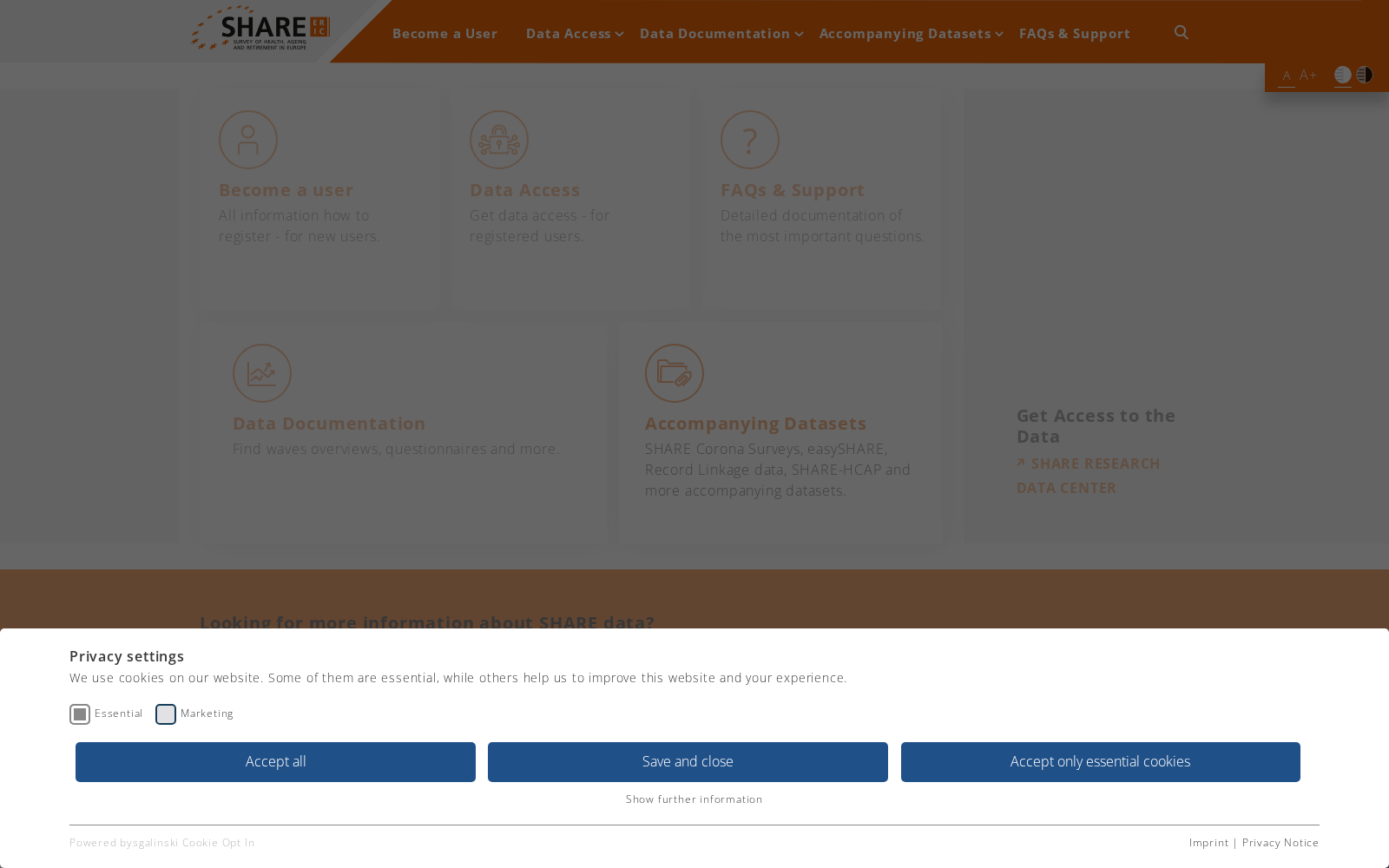Click 'Find waves overviews, questionnaires and more' text
The height and width of the screenshot is (868, 1389).
[396, 449]
